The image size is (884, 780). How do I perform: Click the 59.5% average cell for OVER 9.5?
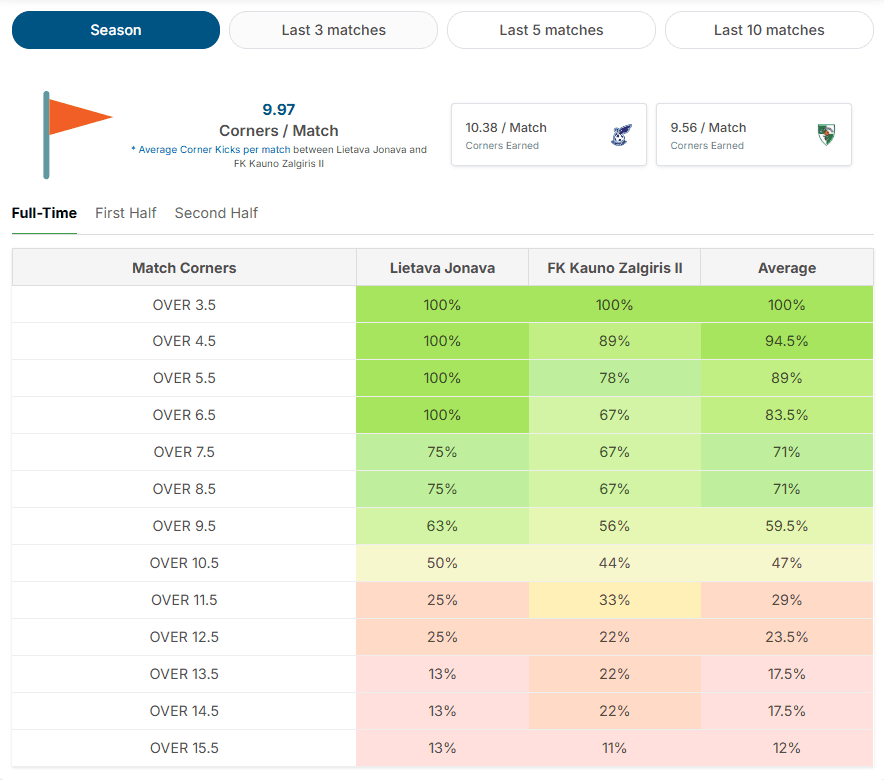[787, 526]
